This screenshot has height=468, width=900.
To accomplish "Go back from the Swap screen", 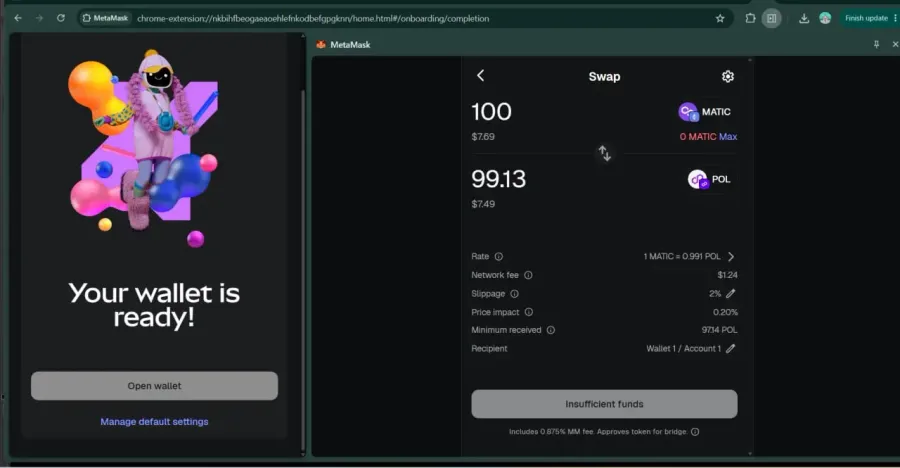I will point(480,76).
